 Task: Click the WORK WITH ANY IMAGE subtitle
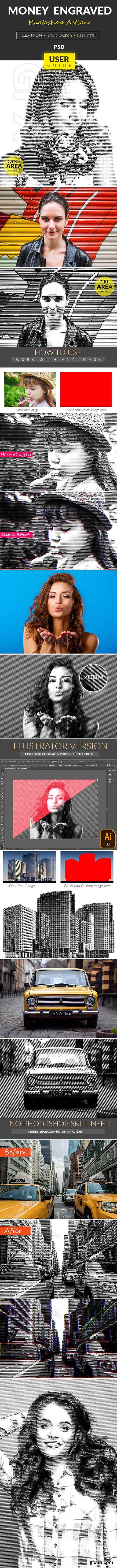click(x=58, y=360)
